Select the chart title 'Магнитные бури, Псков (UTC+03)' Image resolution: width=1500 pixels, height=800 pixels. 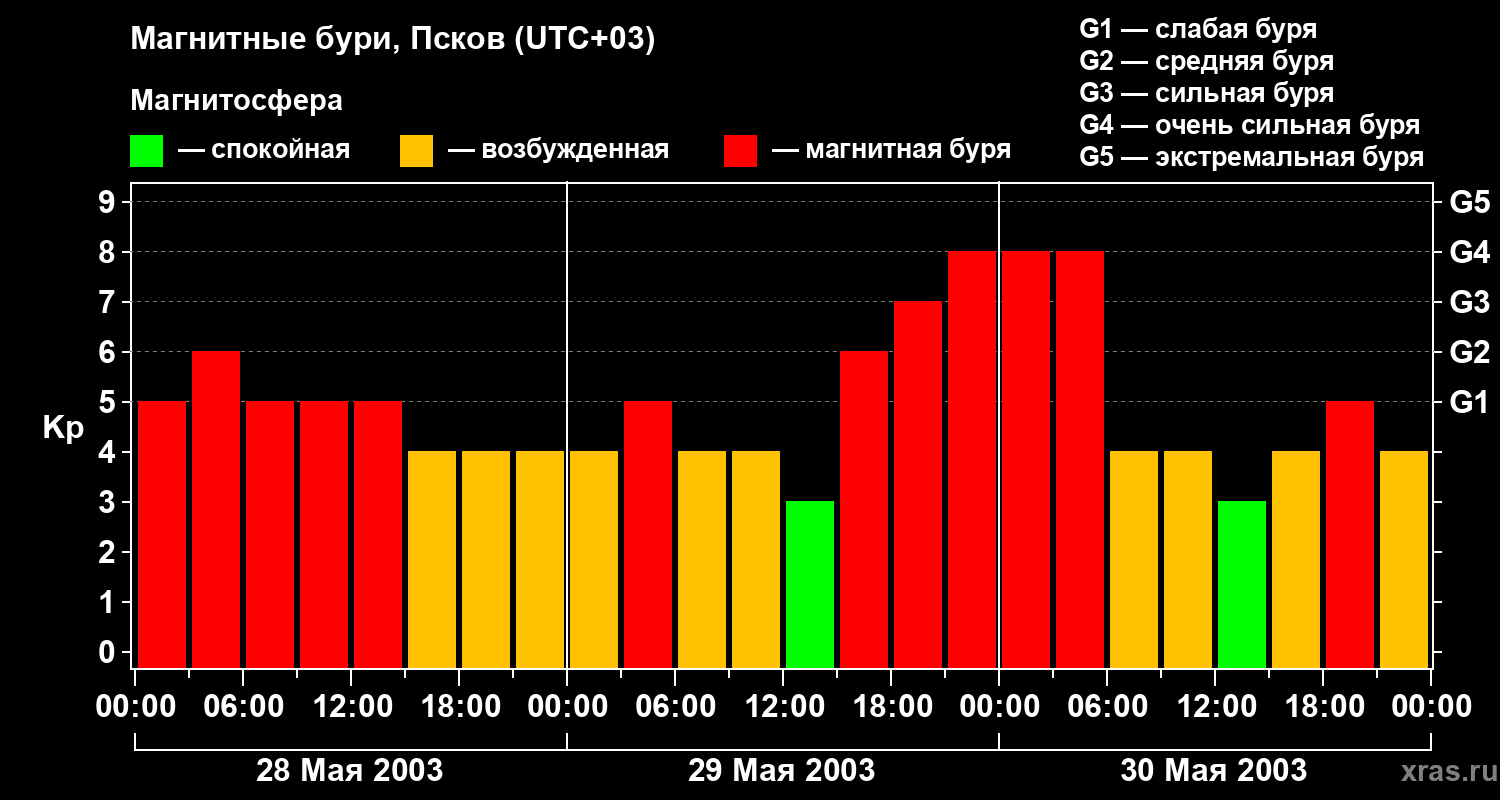click(x=393, y=40)
